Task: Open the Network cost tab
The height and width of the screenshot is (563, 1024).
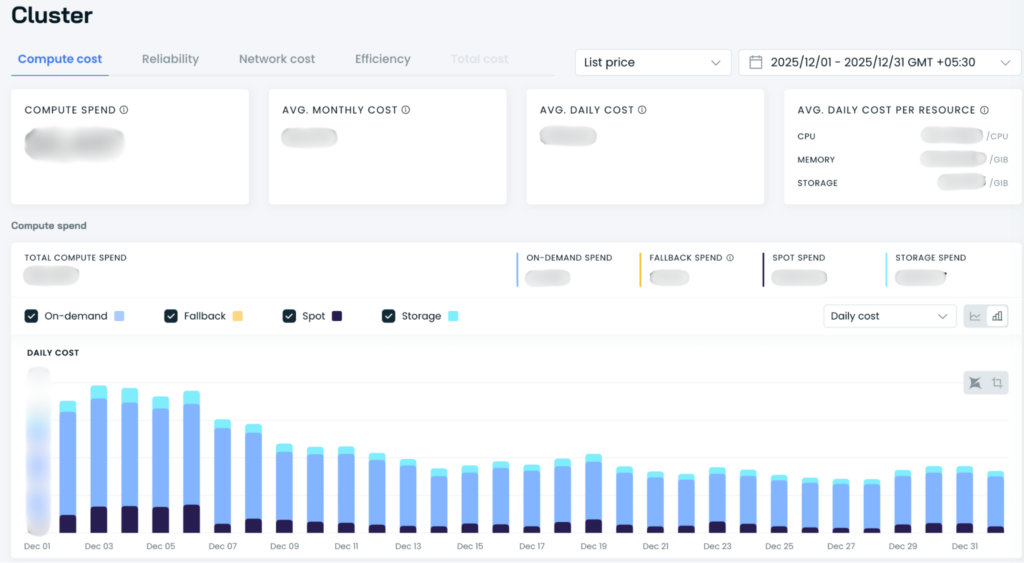Action: click(277, 59)
